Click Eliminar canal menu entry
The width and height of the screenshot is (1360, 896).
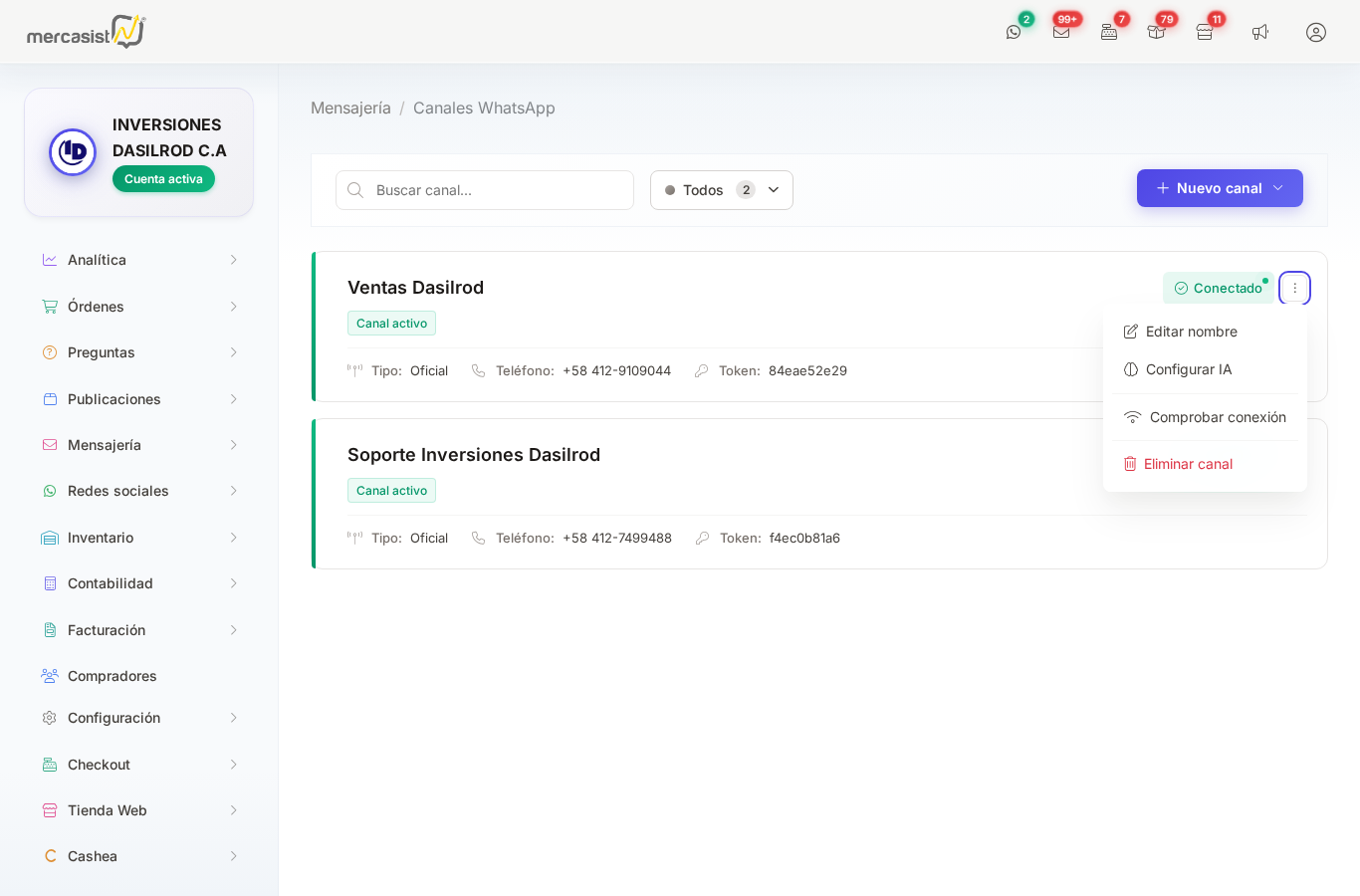(1187, 464)
